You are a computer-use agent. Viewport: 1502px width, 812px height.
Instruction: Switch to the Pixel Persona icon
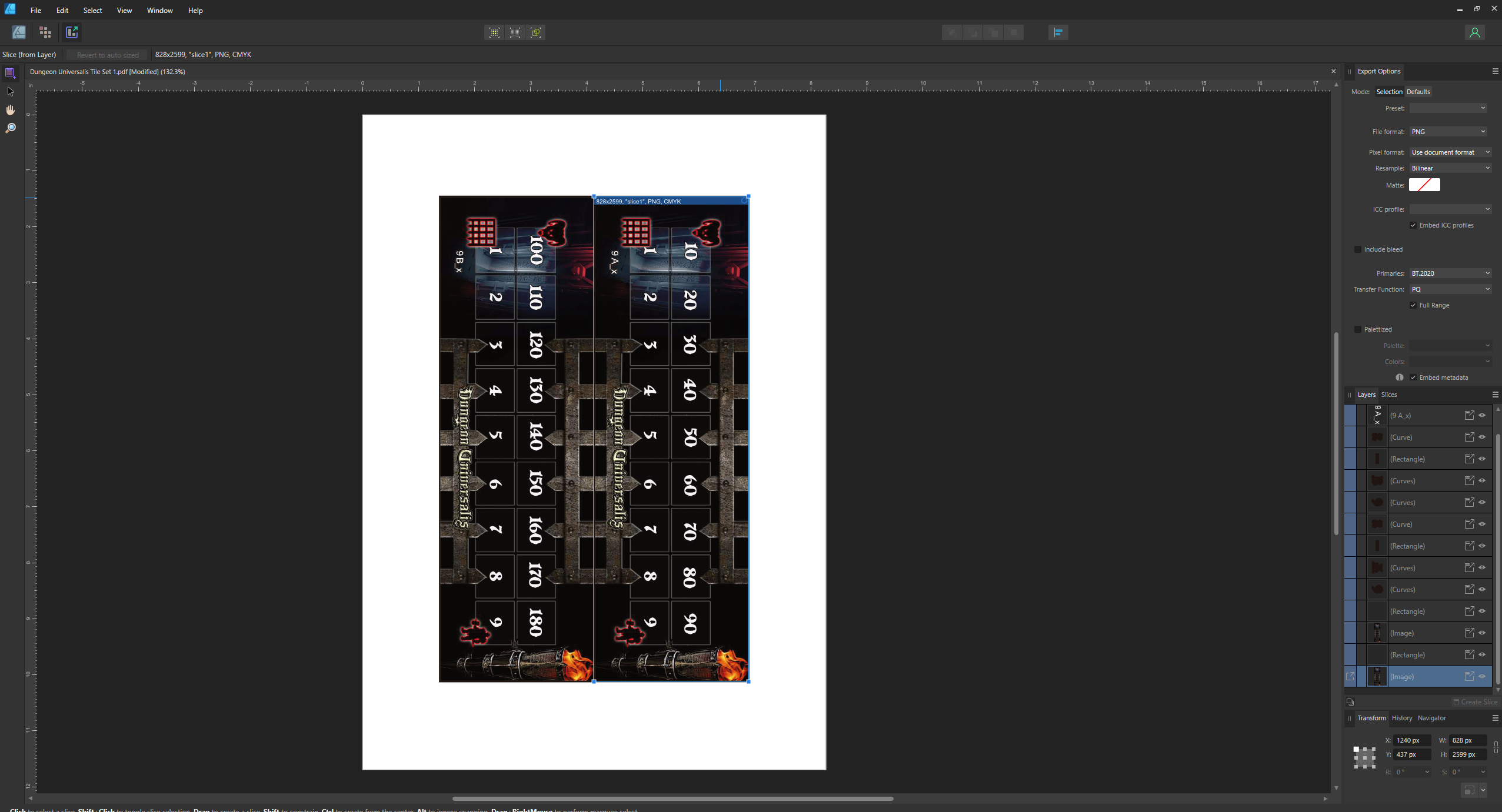[45, 32]
